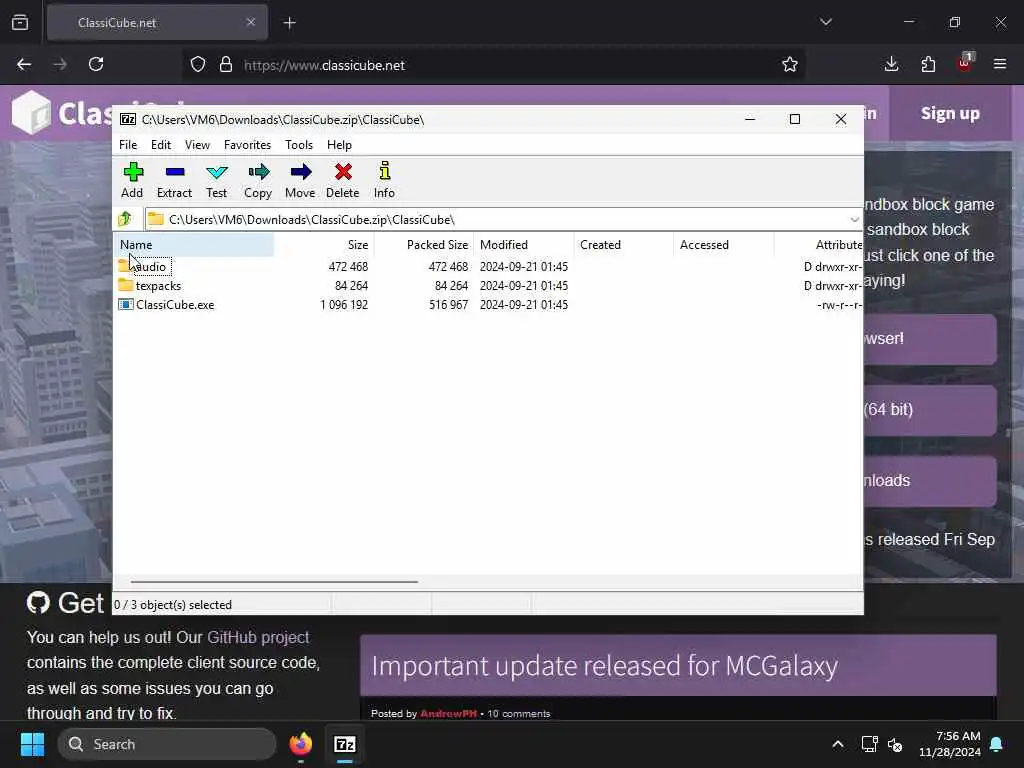Sort by the Size column header
The image size is (1024, 768).
click(324, 245)
